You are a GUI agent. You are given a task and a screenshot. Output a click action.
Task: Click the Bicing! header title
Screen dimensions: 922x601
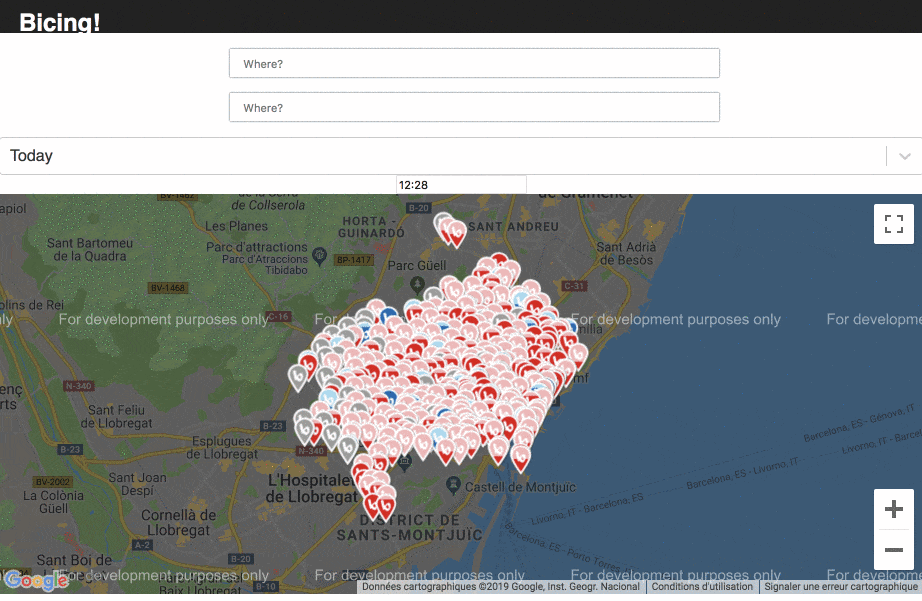click(59, 22)
